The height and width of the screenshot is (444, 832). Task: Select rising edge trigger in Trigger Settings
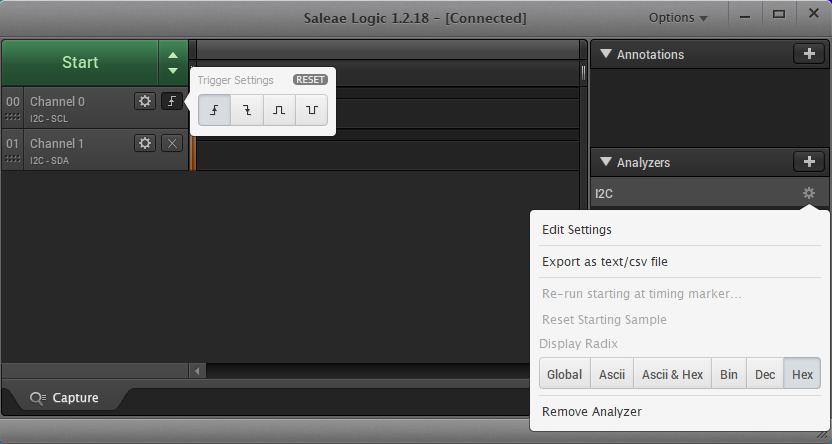pyautogui.click(x=214, y=110)
